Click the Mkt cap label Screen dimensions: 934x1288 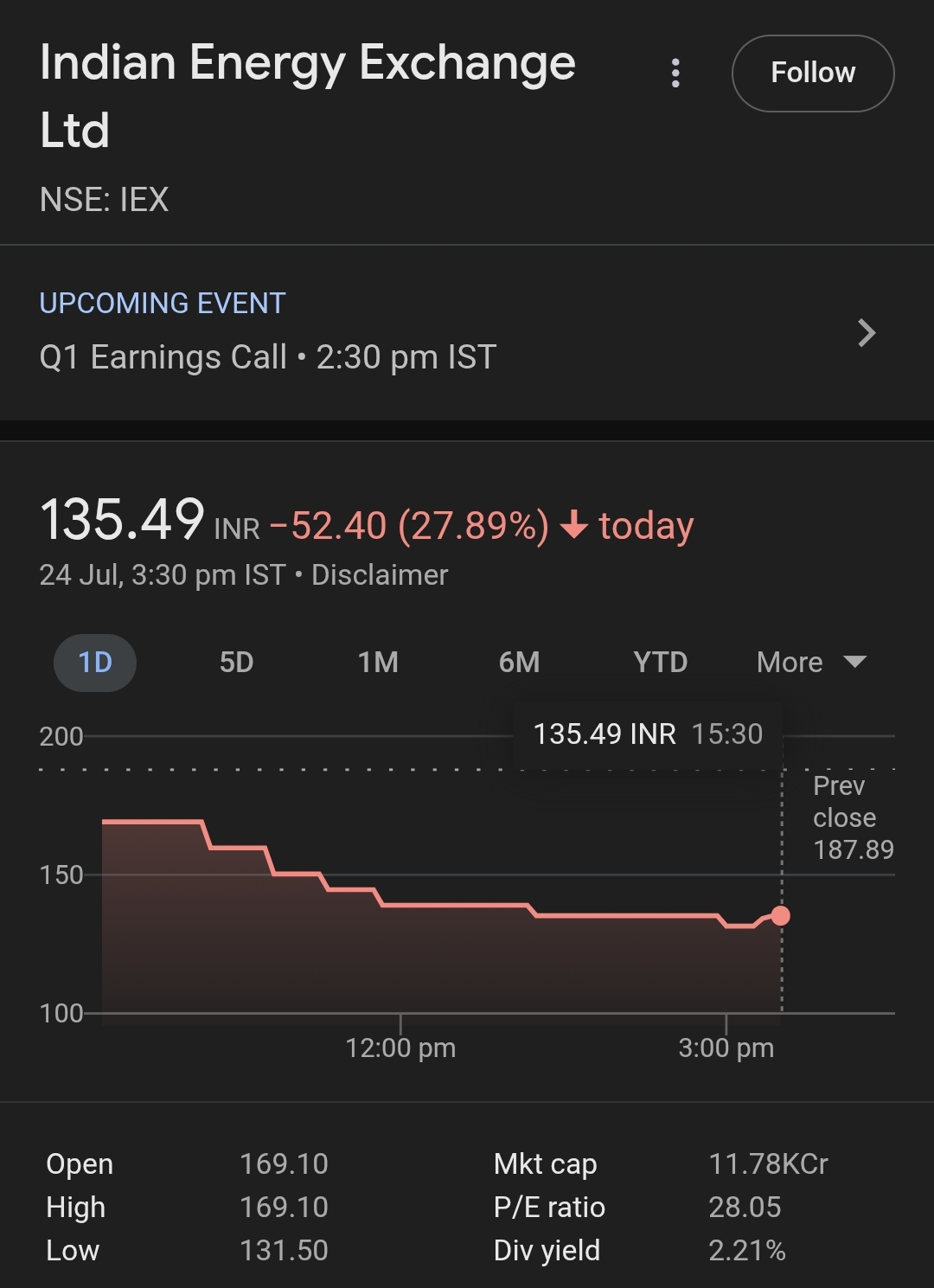pyautogui.click(x=545, y=1165)
